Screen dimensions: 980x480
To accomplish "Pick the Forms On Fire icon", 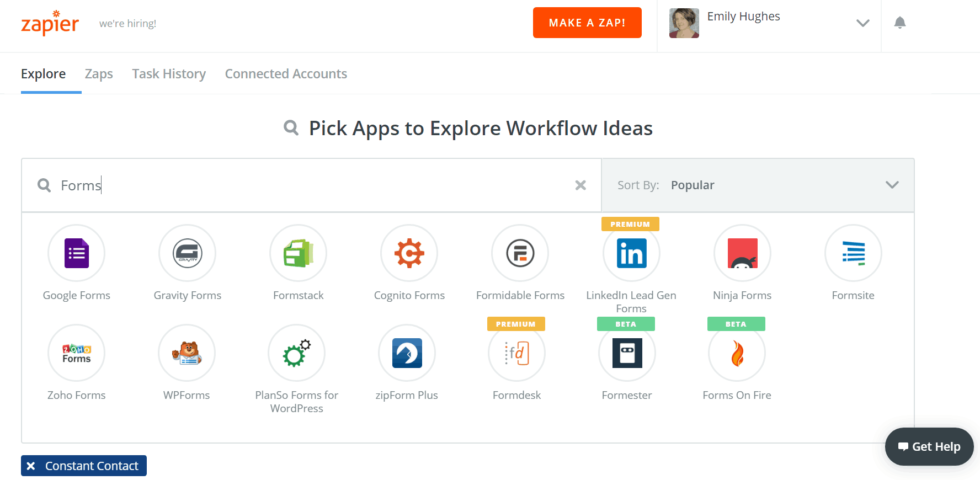I will pos(737,353).
